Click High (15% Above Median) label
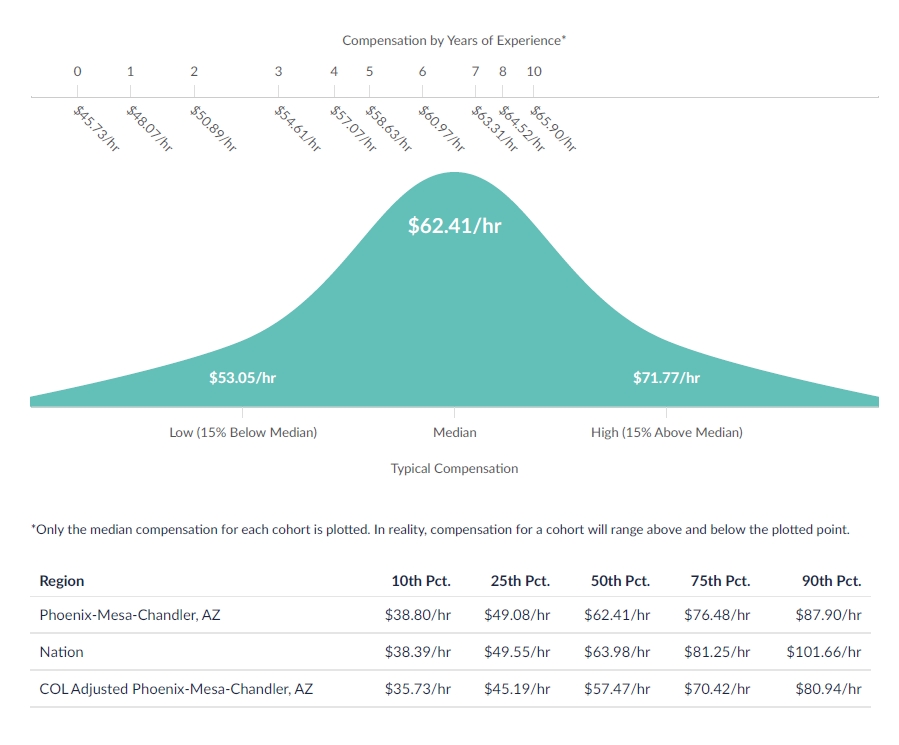This screenshot has height=745, width=899. point(667,432)
